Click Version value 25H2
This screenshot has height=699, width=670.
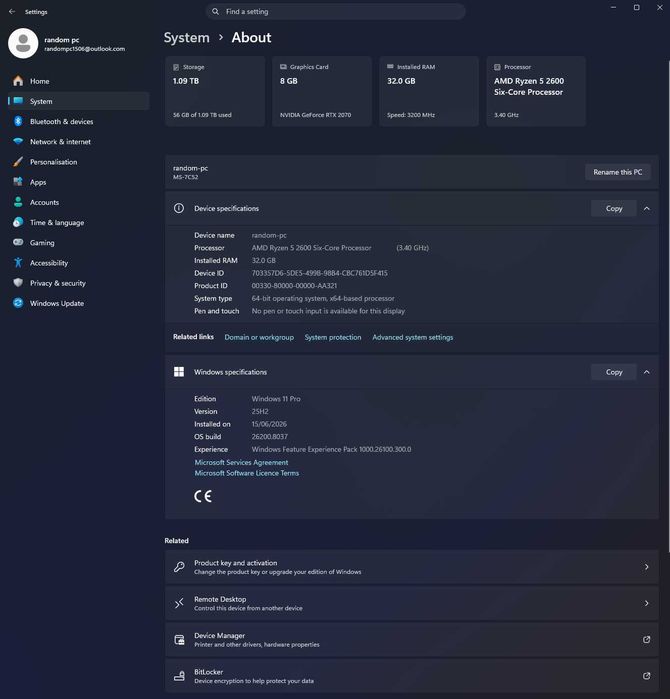[x=260, y=411]
